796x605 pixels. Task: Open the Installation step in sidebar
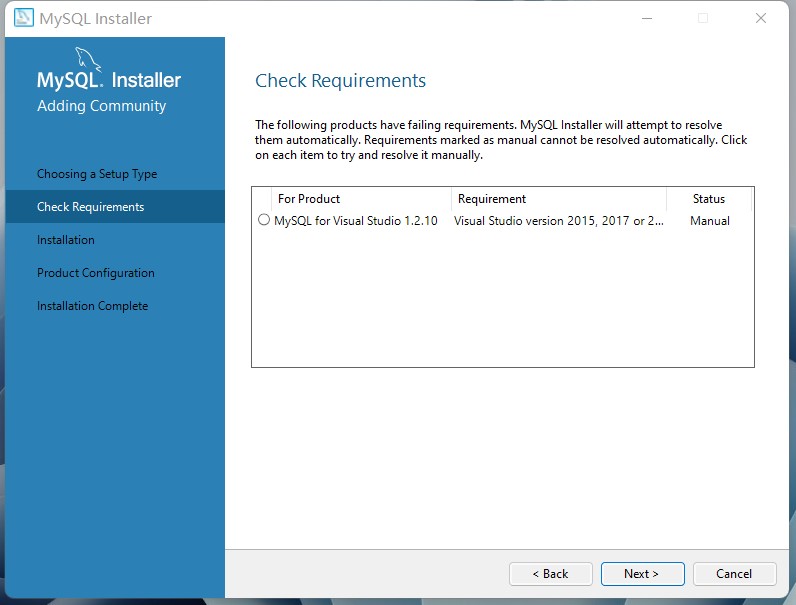tap(65, 240)
